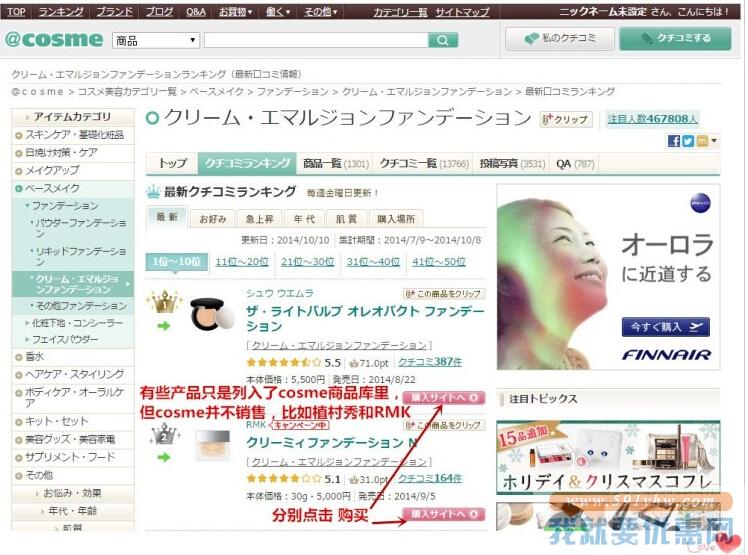Switch to the トップ tab
Image resolution: width=748 pixels, height=555 pixels.
(172, 163)
